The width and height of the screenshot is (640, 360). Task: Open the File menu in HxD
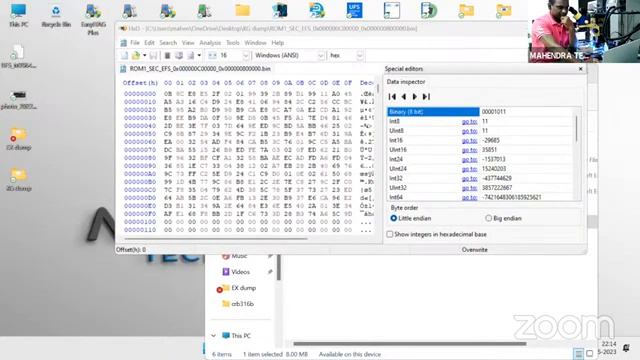point(135,43)
